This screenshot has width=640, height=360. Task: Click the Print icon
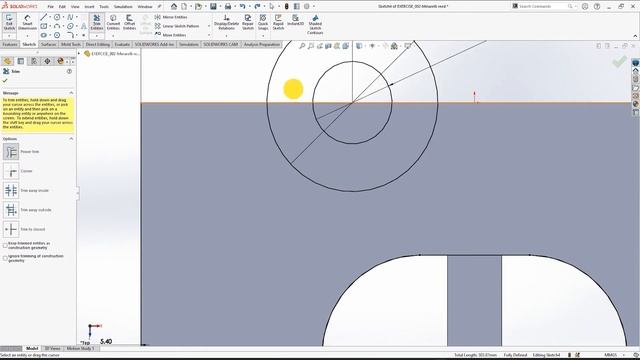pyautogui.click(x=228, y=6)
